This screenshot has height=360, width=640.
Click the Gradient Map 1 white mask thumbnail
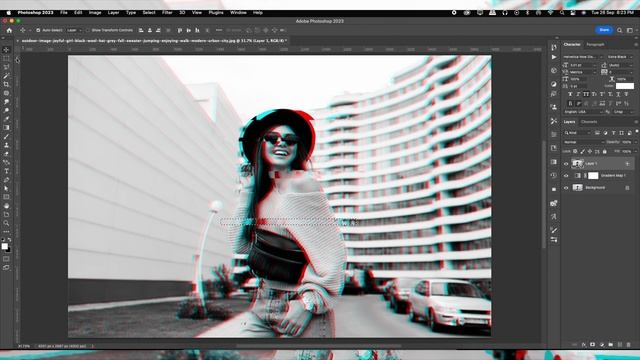point(593,176)
